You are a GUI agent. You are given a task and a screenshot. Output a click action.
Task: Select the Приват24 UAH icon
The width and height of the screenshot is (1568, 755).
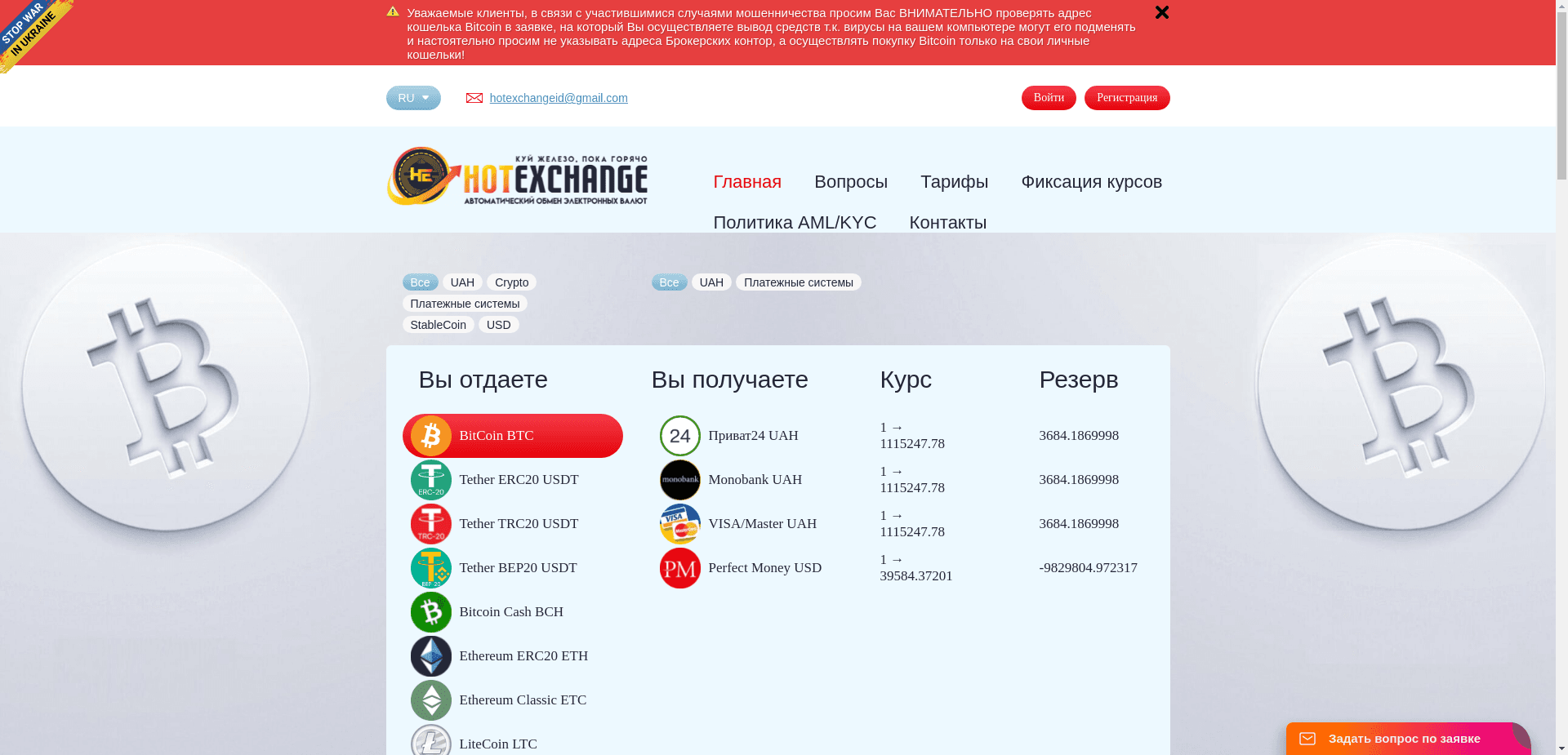tap(679, 436)
